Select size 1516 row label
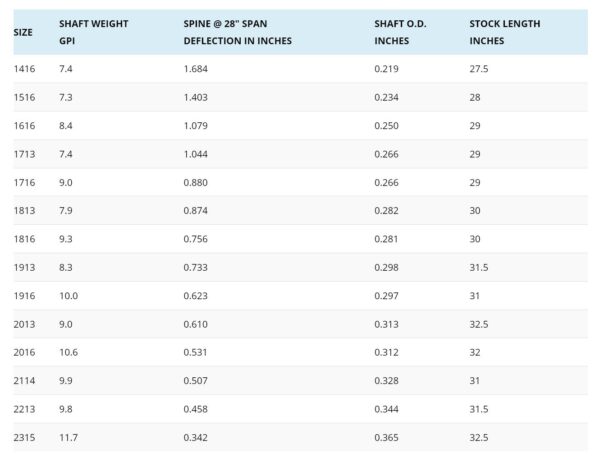 [x=24, y=97]
